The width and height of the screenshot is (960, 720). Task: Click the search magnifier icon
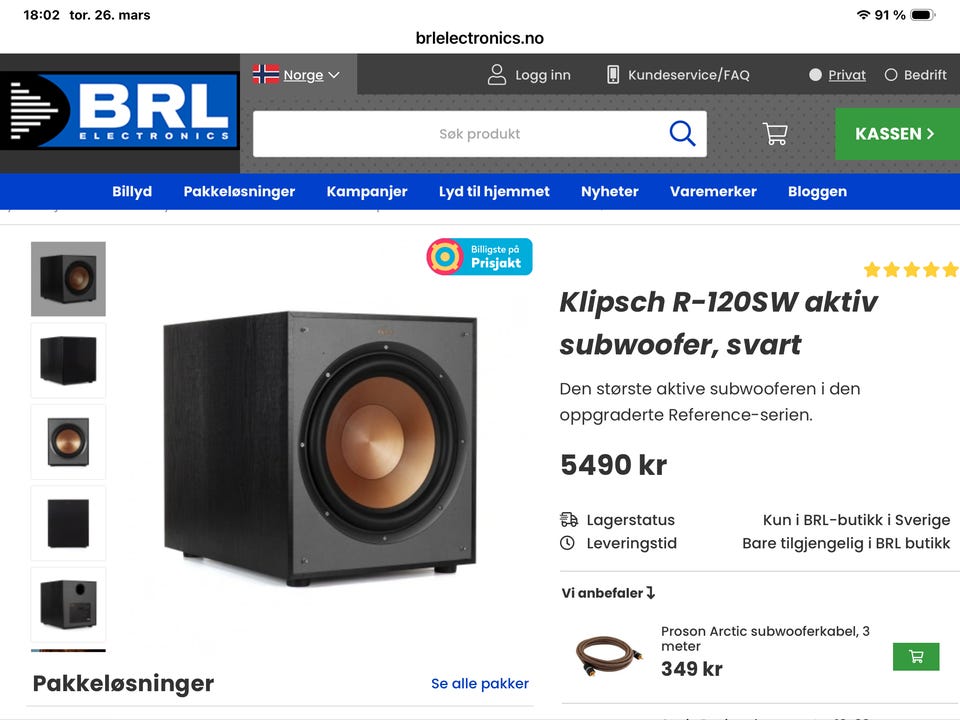coord(682,133)
